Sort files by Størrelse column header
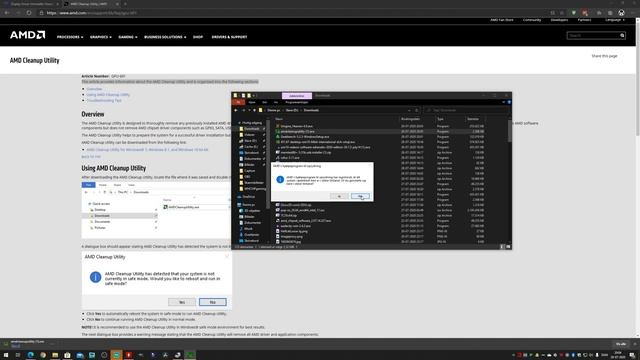Screen dimensions: 640x360 [x=473, y=119]
